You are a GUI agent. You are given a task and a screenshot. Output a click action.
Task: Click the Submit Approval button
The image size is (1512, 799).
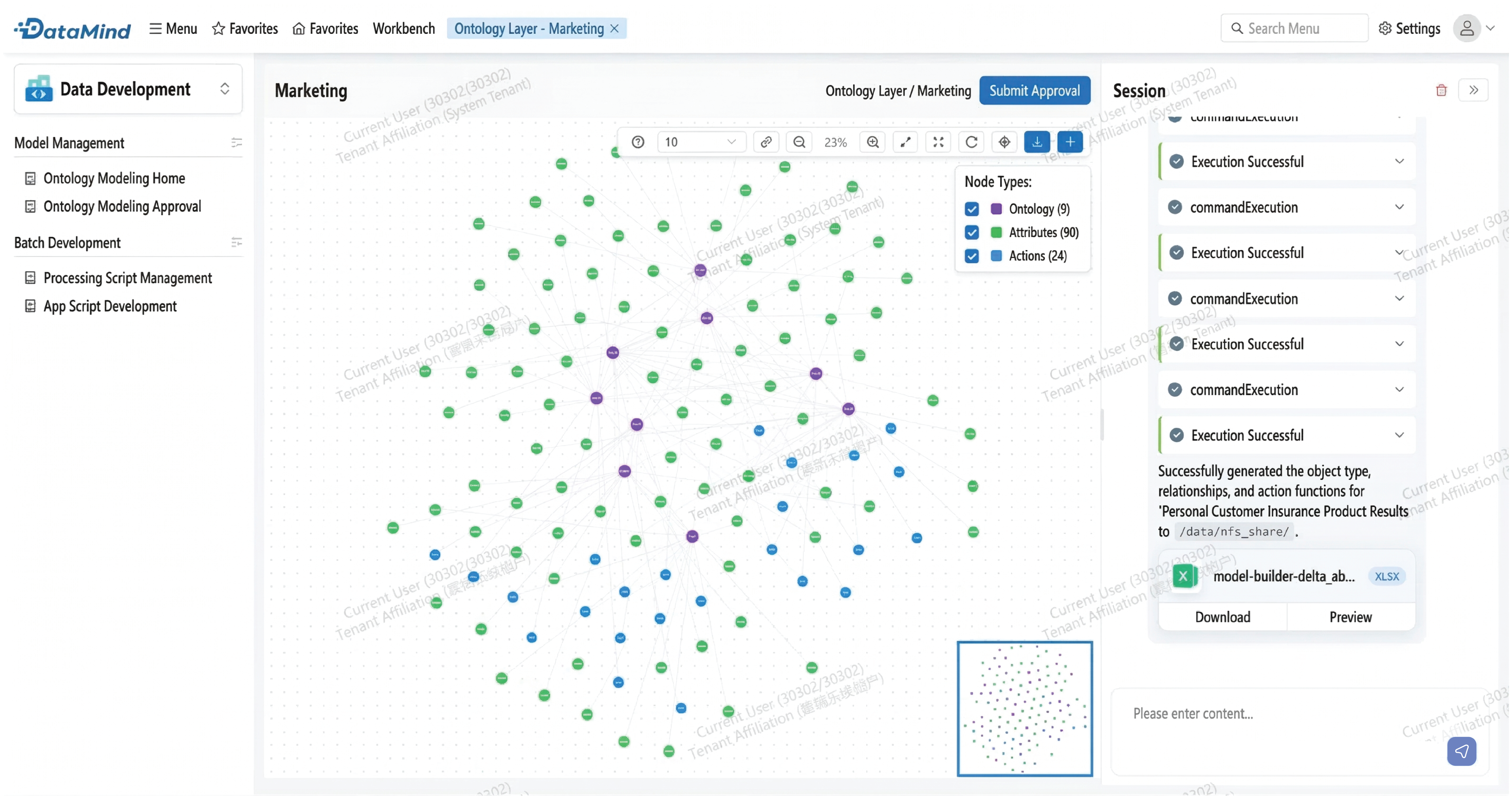click(1034, 90)
